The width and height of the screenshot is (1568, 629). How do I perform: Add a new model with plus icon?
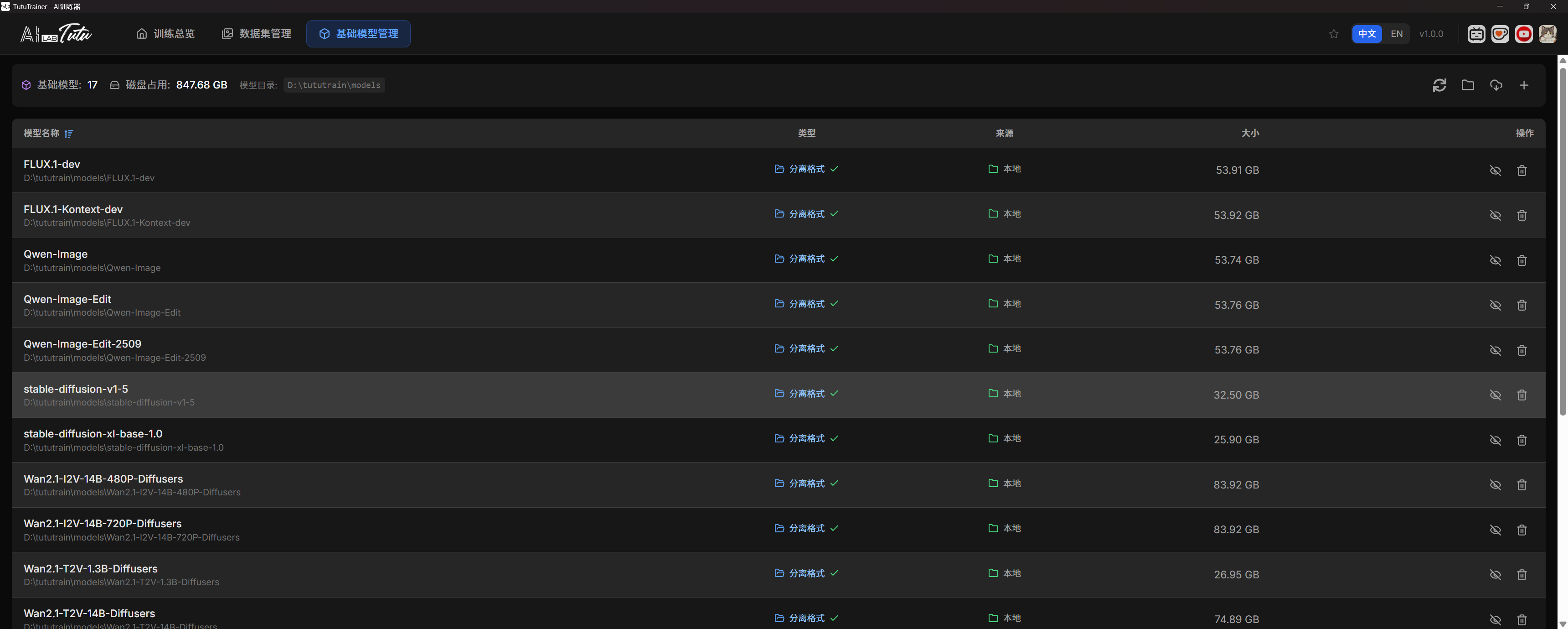1524,85
